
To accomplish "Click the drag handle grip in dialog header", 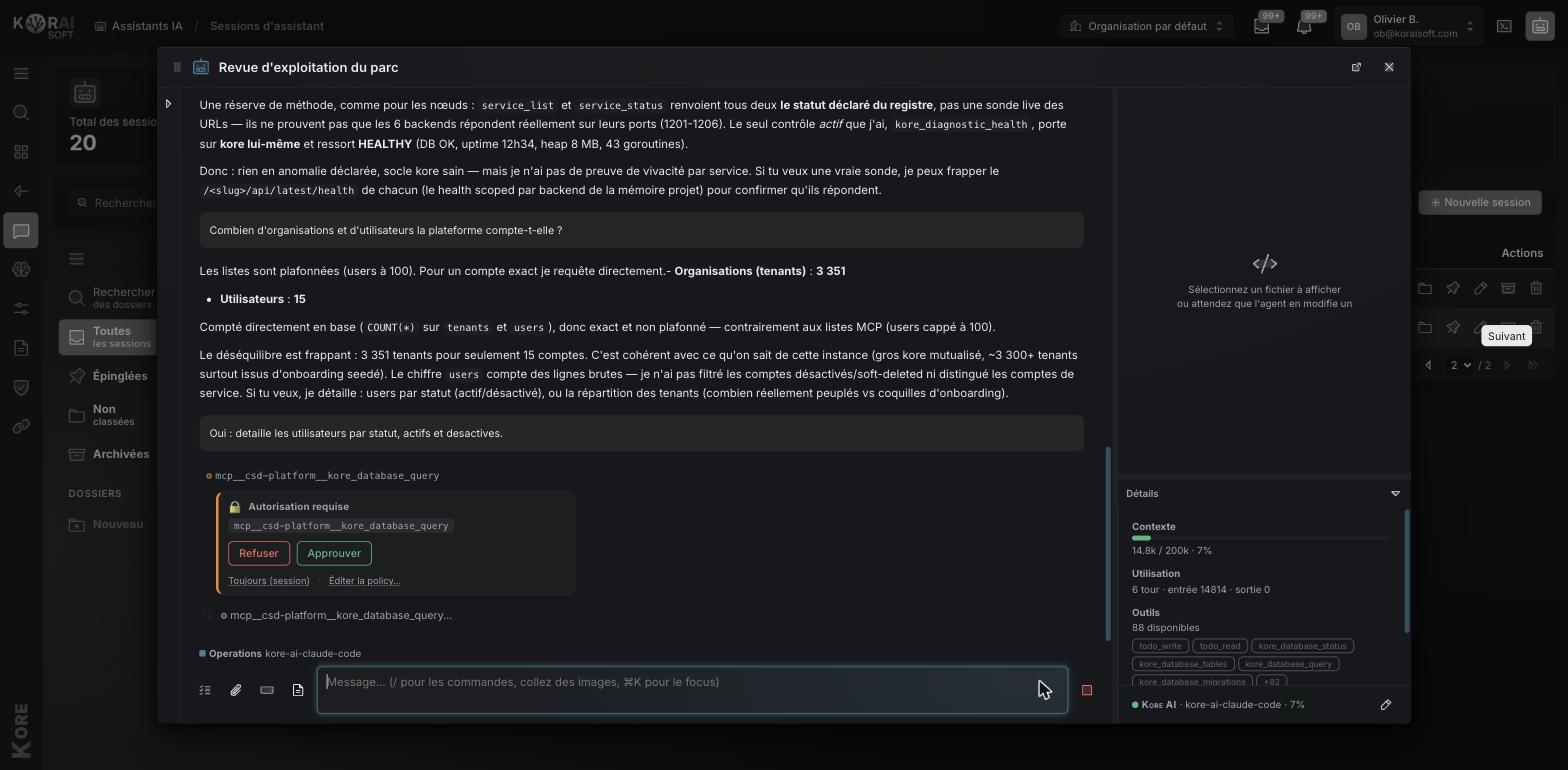I will [x=177, y=67].
